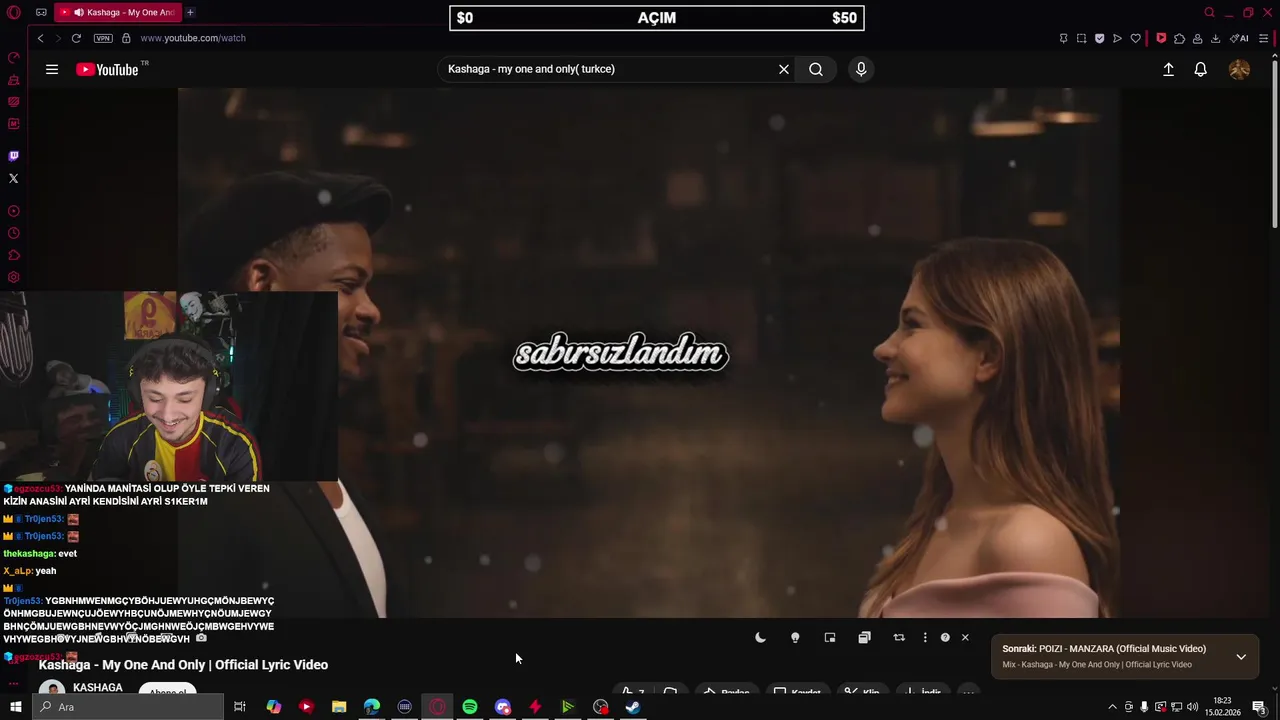Click the Opera pinboard pin icon

pyautogui.click(x=1063, y=38)
